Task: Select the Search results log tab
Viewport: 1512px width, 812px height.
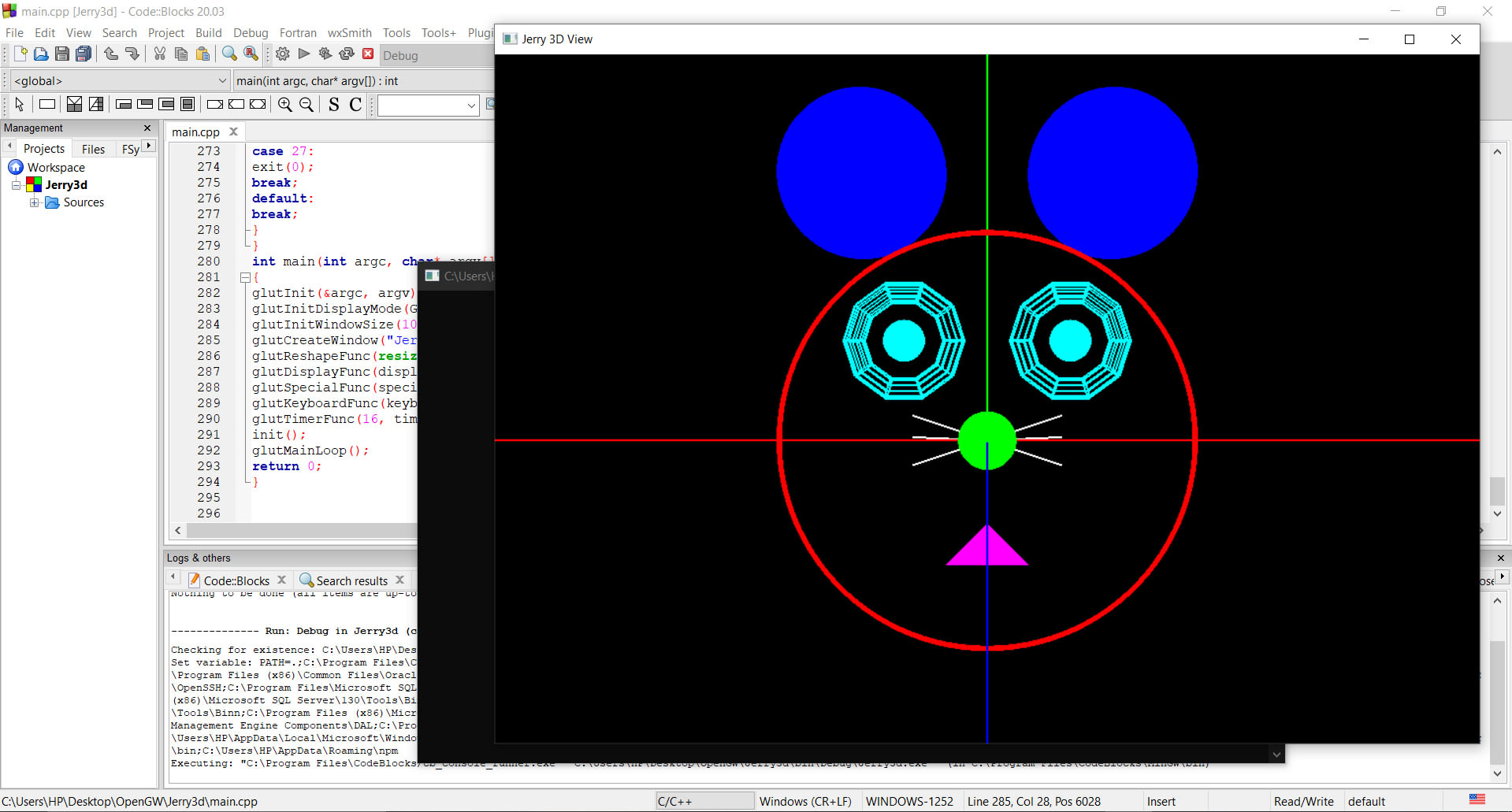Action: pos(352,580)
